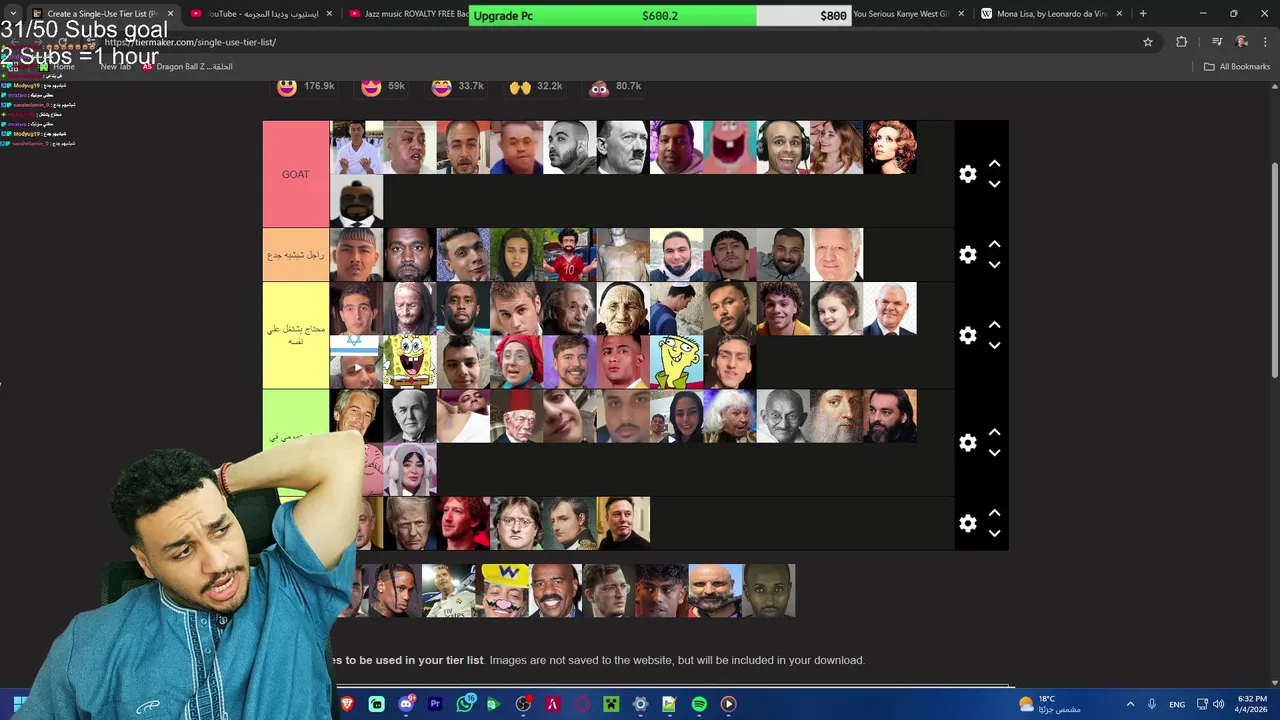Switch the ENG input language indicator
Screen dimensions: 1280x720
(x=1177, y=704)
